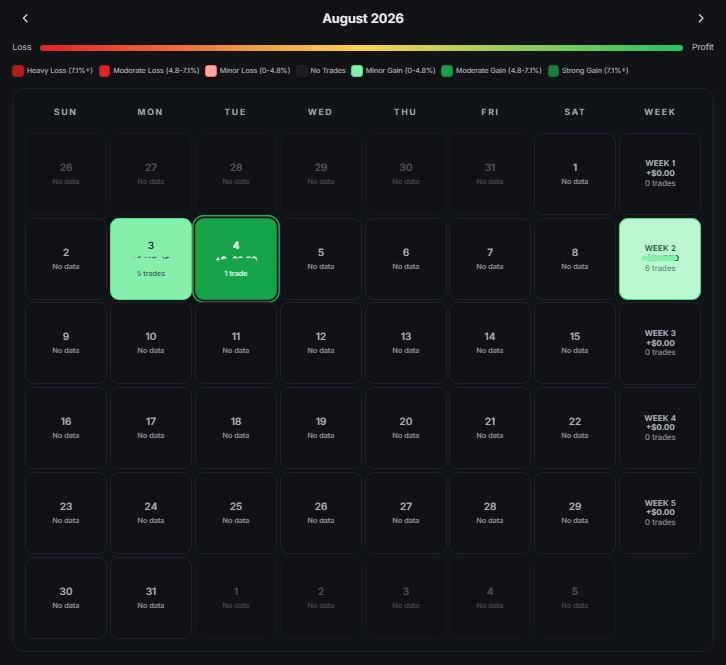The image size is (726, 665).
Task: Click the FRI column header
Action: tap(490, 112)
